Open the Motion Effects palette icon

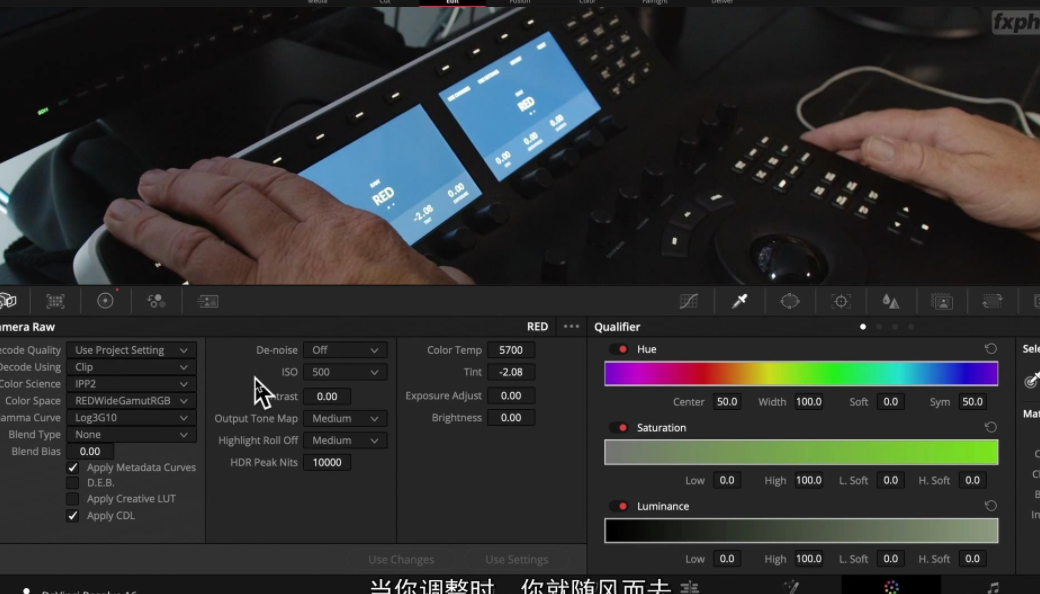point(208,301)
